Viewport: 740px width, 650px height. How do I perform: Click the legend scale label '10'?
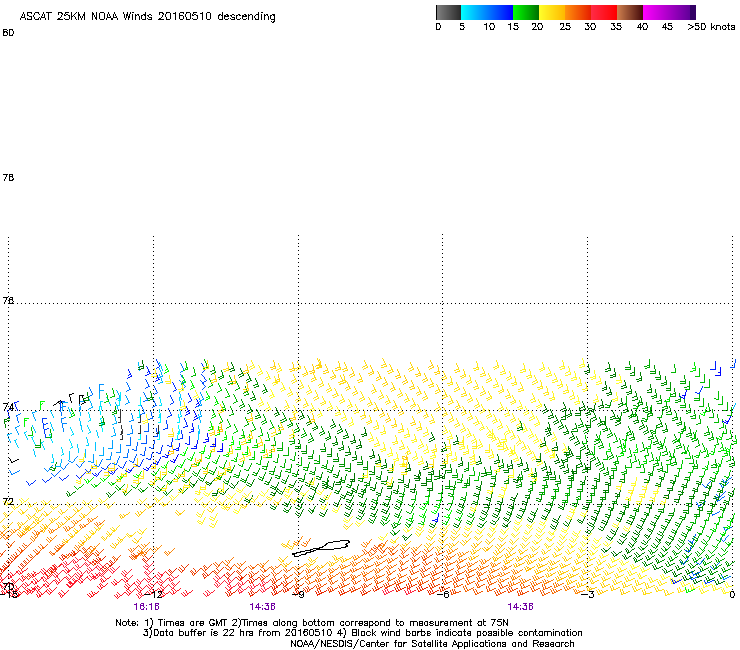point(489,27)
